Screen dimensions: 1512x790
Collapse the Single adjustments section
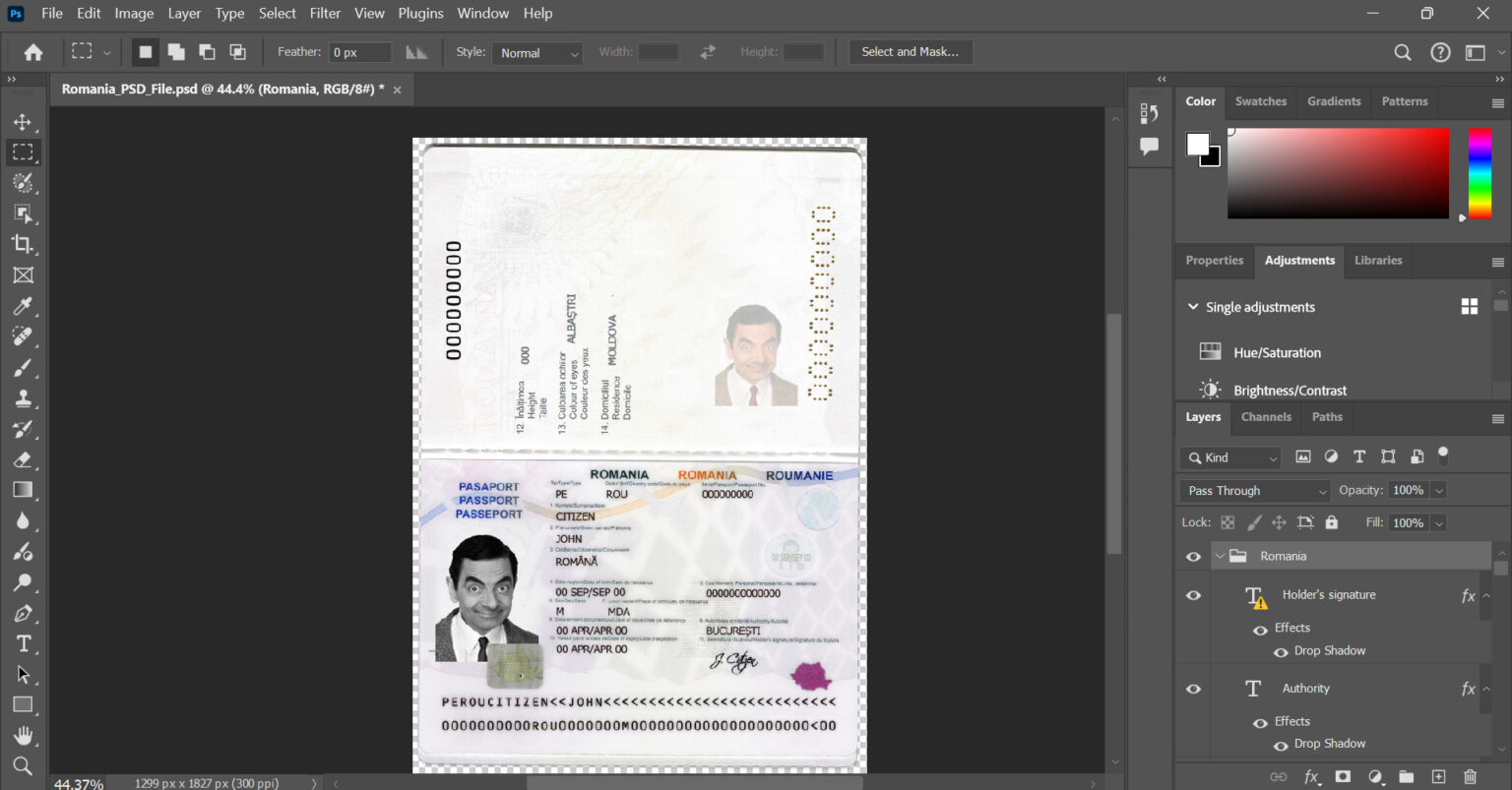1193,307
